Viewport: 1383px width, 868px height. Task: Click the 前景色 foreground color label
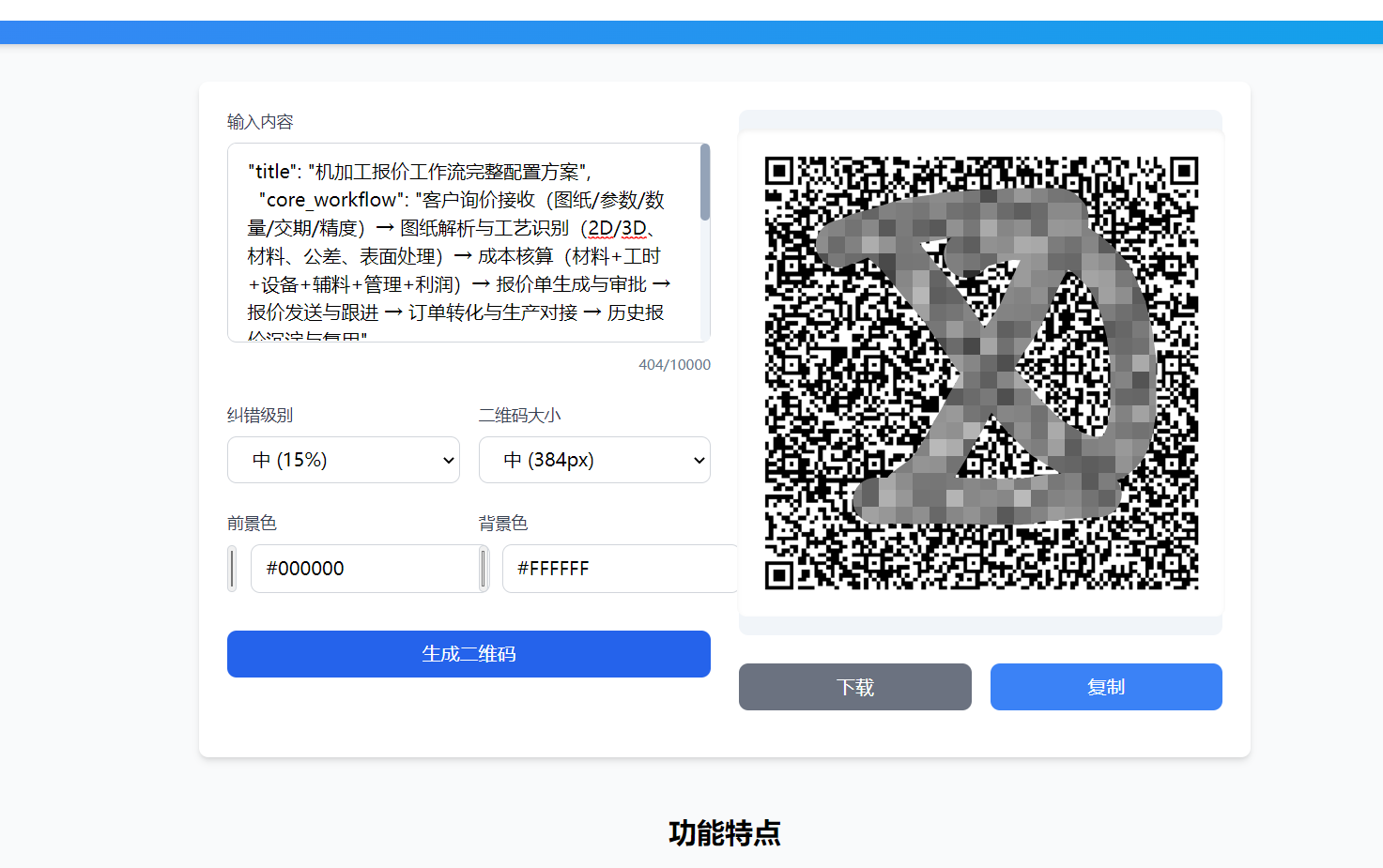pyautogui.click(x=252, y=523)
